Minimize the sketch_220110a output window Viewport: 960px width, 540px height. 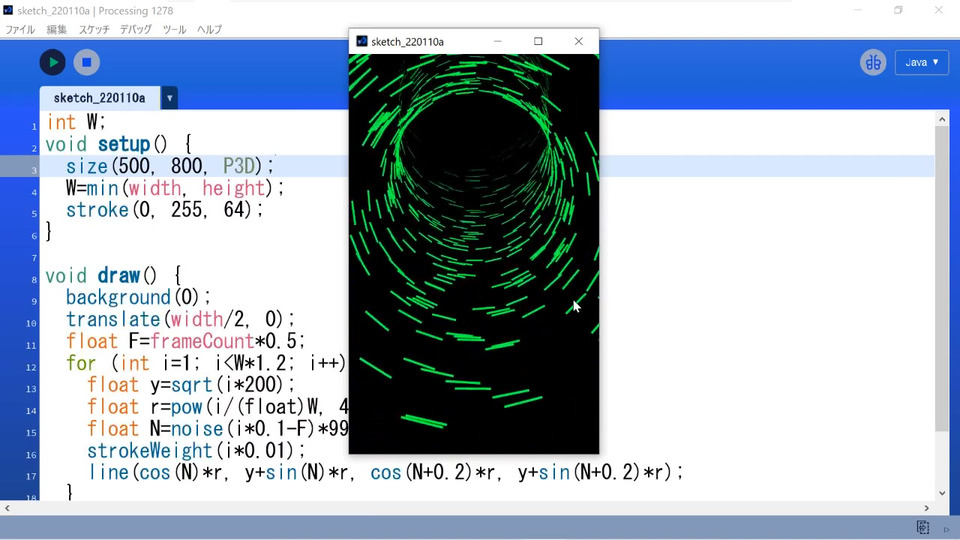pyautogui.click(x=498, y=41)
